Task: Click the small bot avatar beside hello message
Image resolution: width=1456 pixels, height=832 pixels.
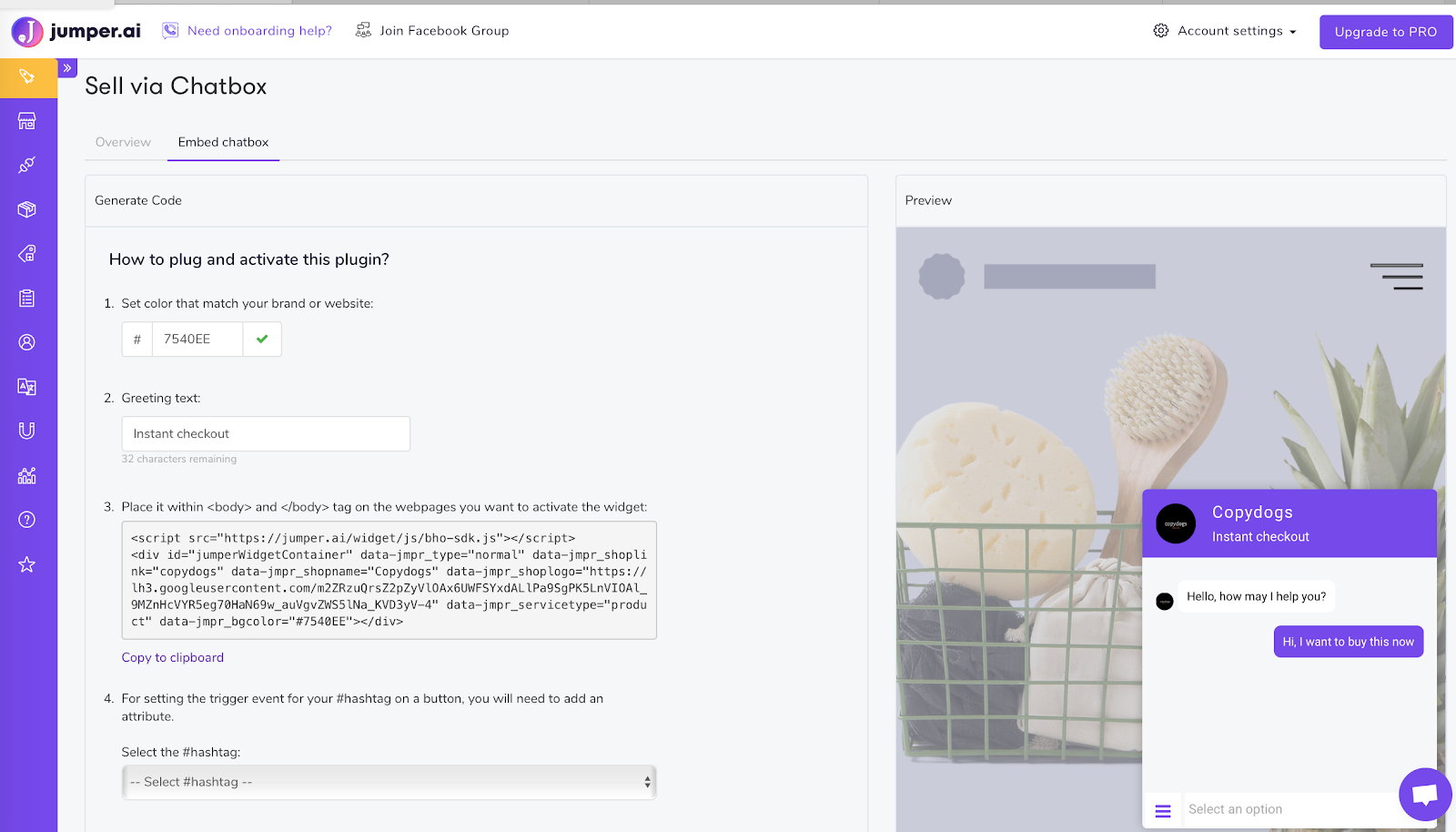Action: [x=1165, y=602]
